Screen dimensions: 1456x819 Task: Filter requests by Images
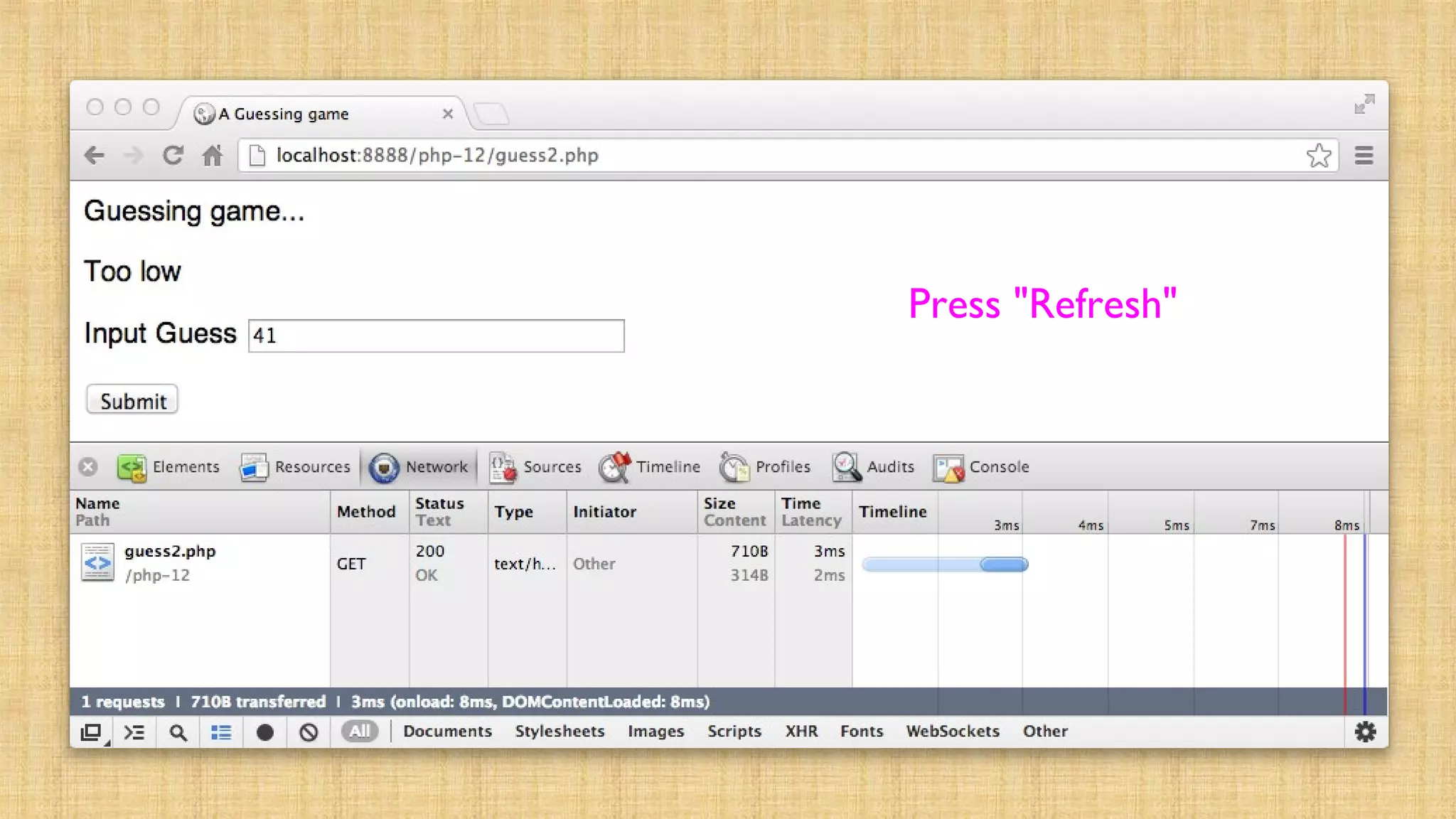655,731
